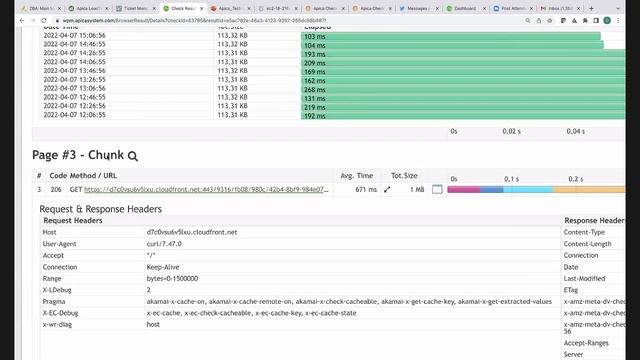Screen dimensions: 640x360
Task: Click the 2022-04-07 13:26:55 date entry
Action: [x=74, y=80]
